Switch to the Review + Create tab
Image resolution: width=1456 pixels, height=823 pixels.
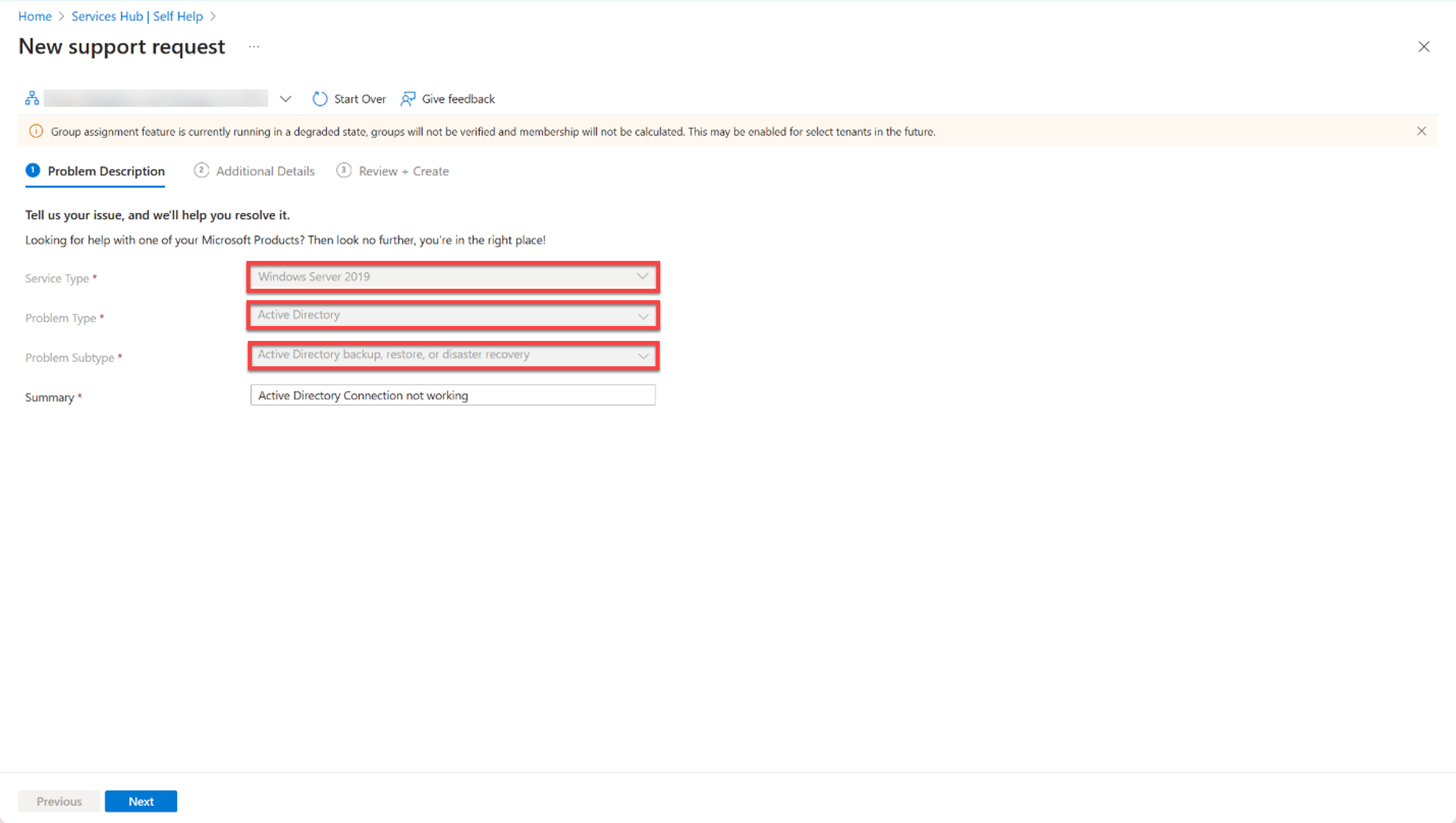[x=403, y=171]
